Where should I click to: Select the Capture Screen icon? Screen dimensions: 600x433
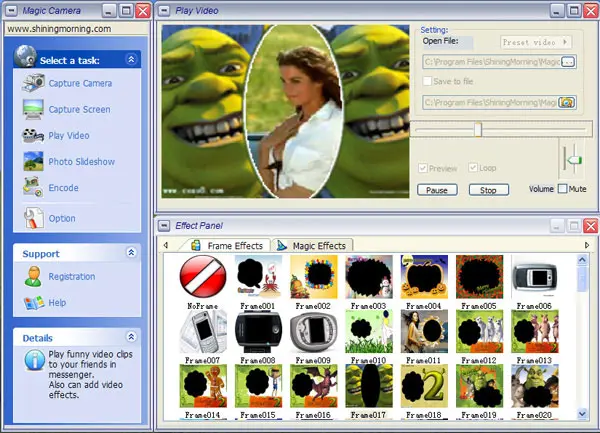(x=33, y=109)
